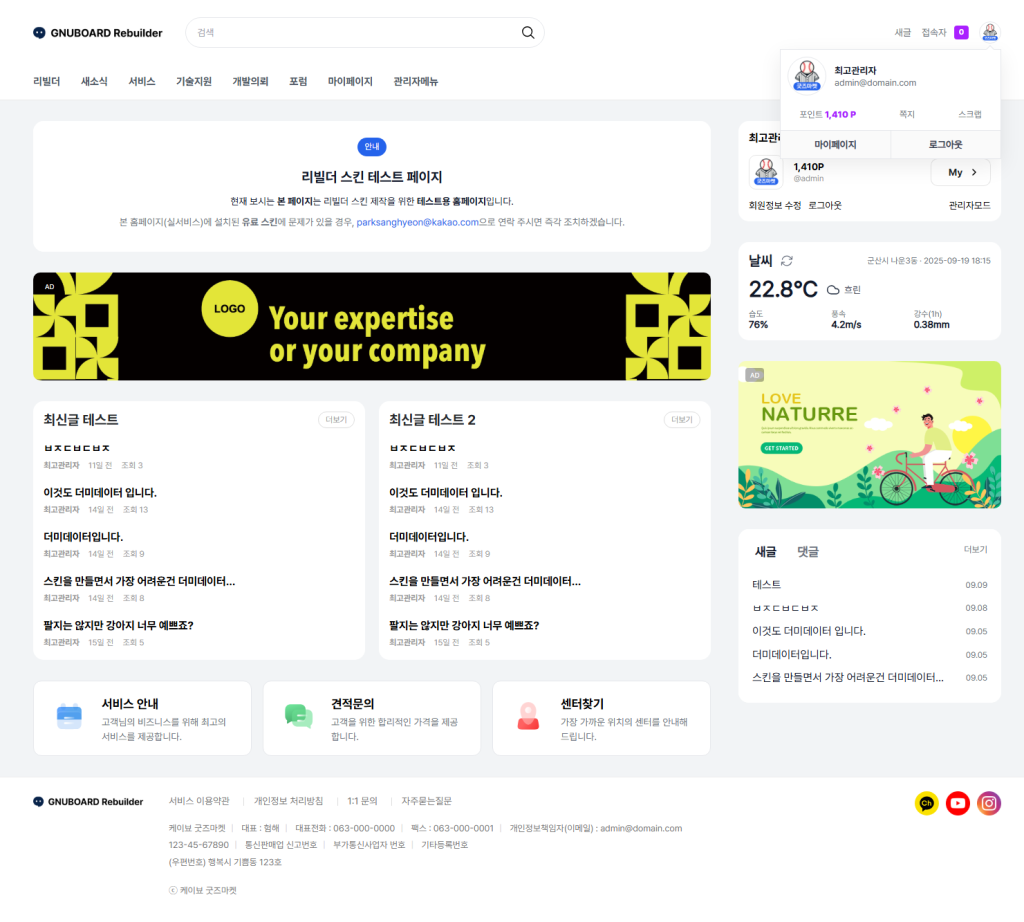The image size is (1024, 922).
Task: Open 관리자모드 link
Action: click(969, 206)
